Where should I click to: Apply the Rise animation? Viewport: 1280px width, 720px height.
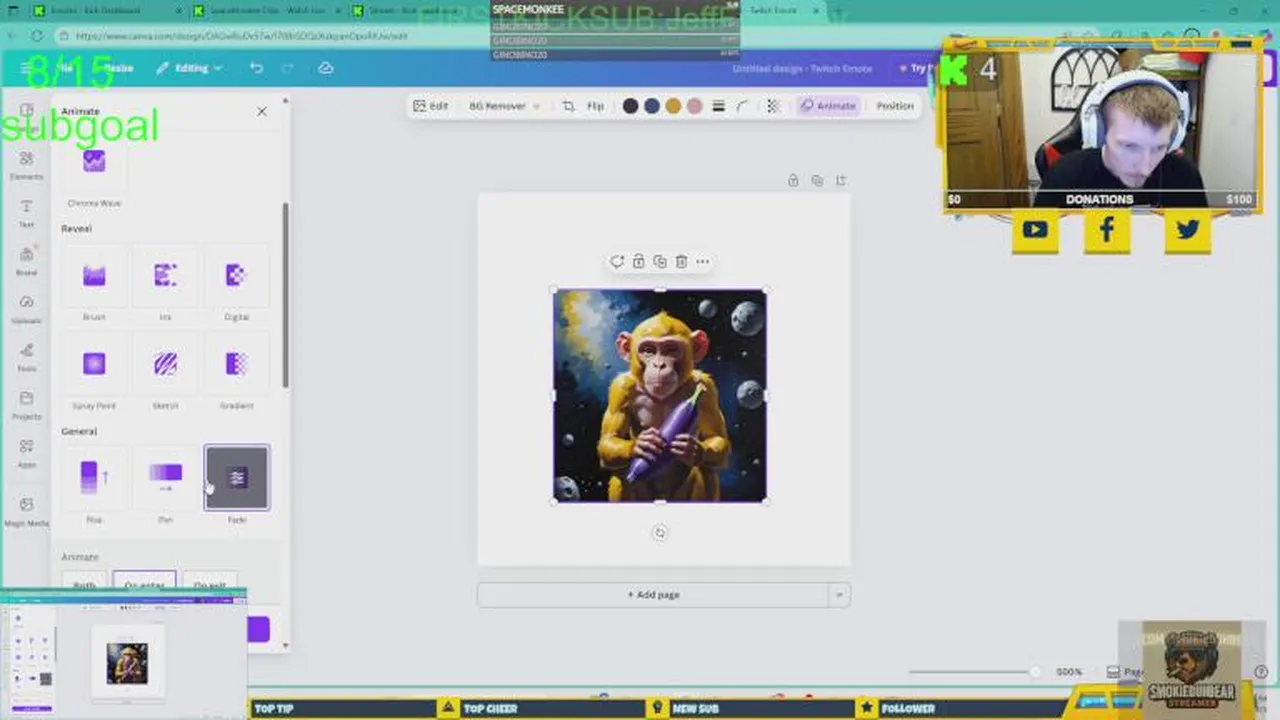pyautogui.click(x=94, y=478)
